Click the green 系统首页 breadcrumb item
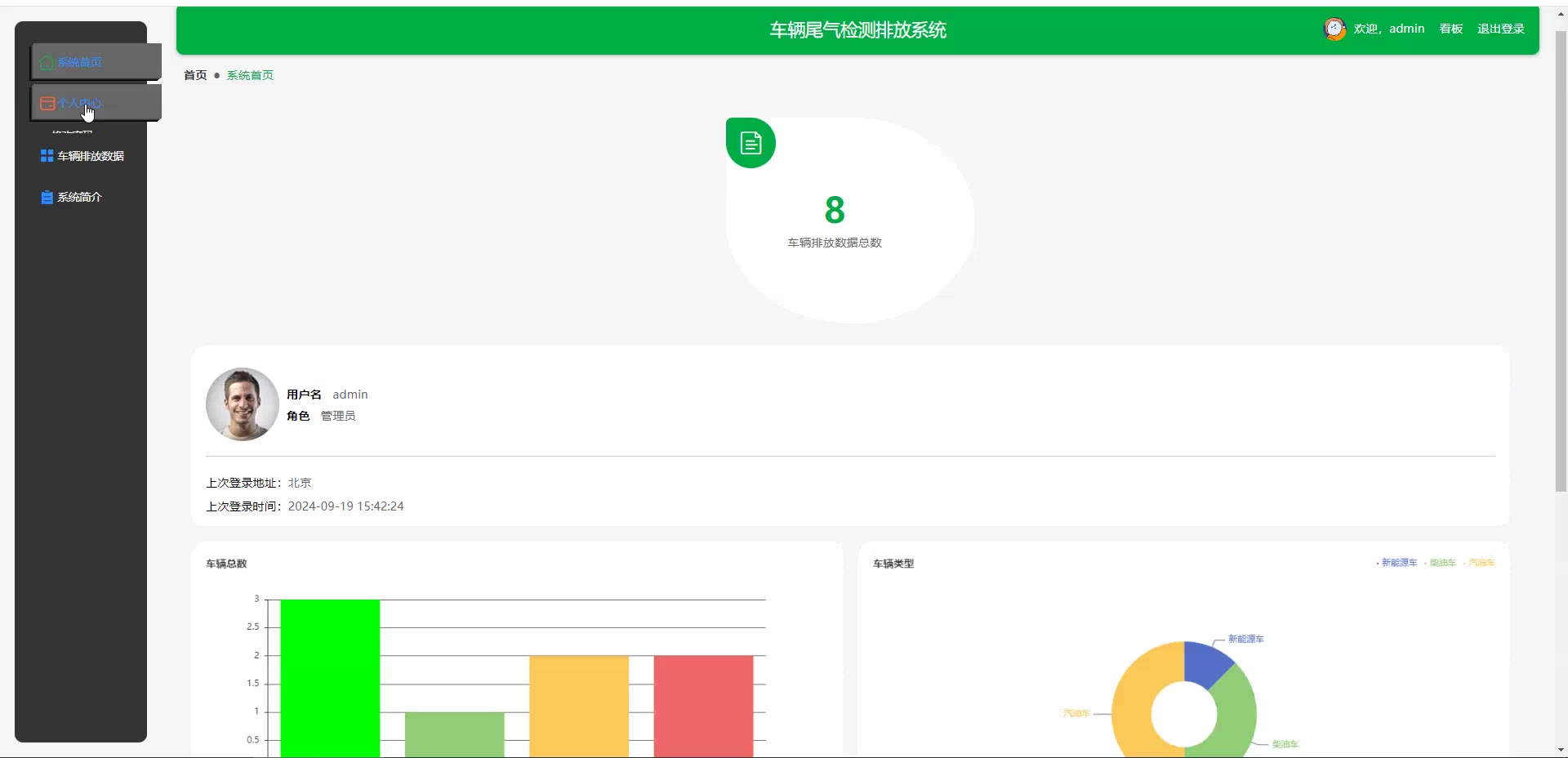The width and height of the screenshot is (1568, 758). [x=250, y=75]
